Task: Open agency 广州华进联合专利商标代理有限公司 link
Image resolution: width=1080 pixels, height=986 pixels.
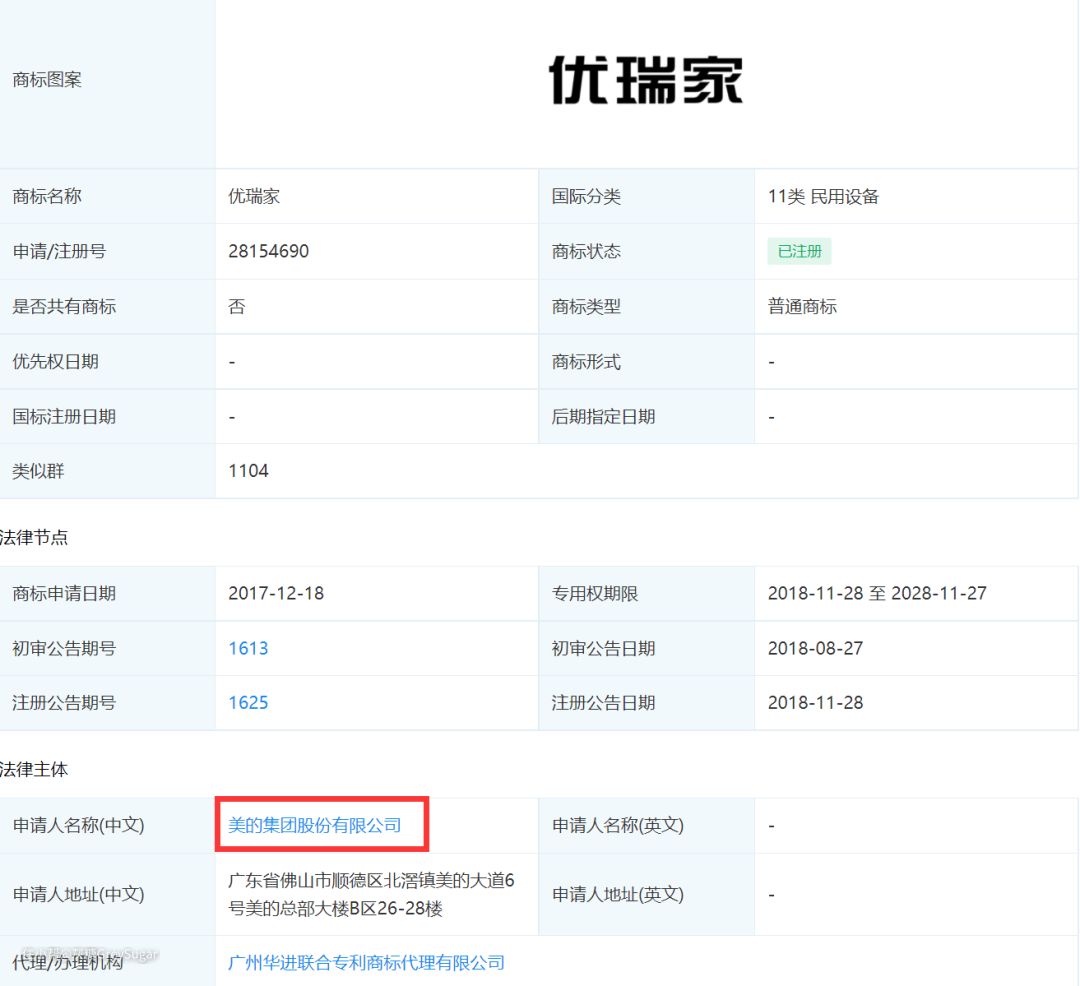Action: (x=366, y=962)
